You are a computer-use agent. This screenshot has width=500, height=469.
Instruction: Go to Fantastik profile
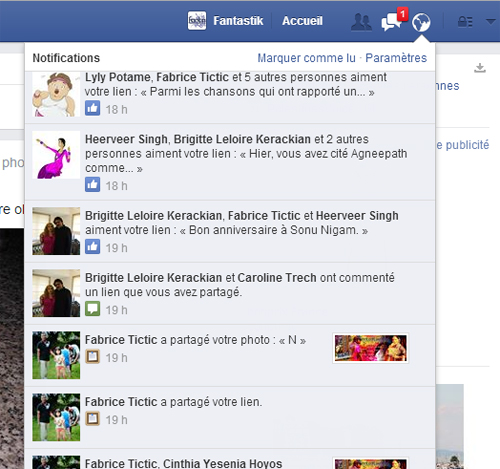point(238,21)
